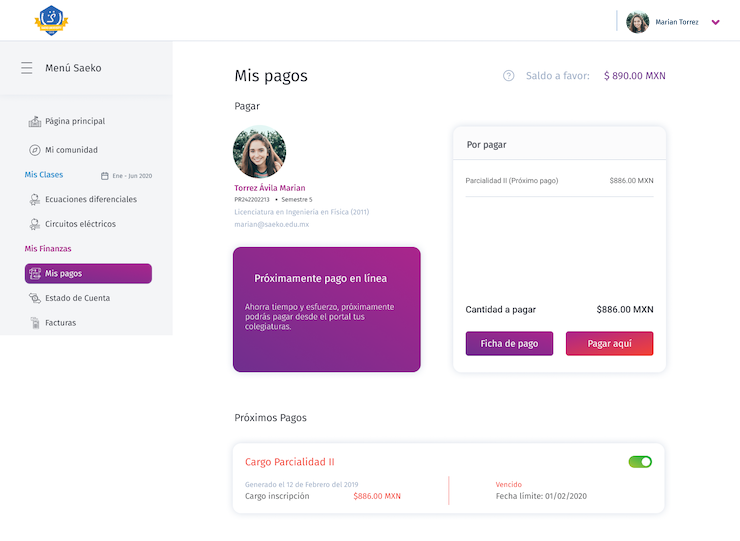Select the Parcialidad II (Próximo pago) row
The width and height of the screenshot is (740, 541).
[x=559, y=180]
